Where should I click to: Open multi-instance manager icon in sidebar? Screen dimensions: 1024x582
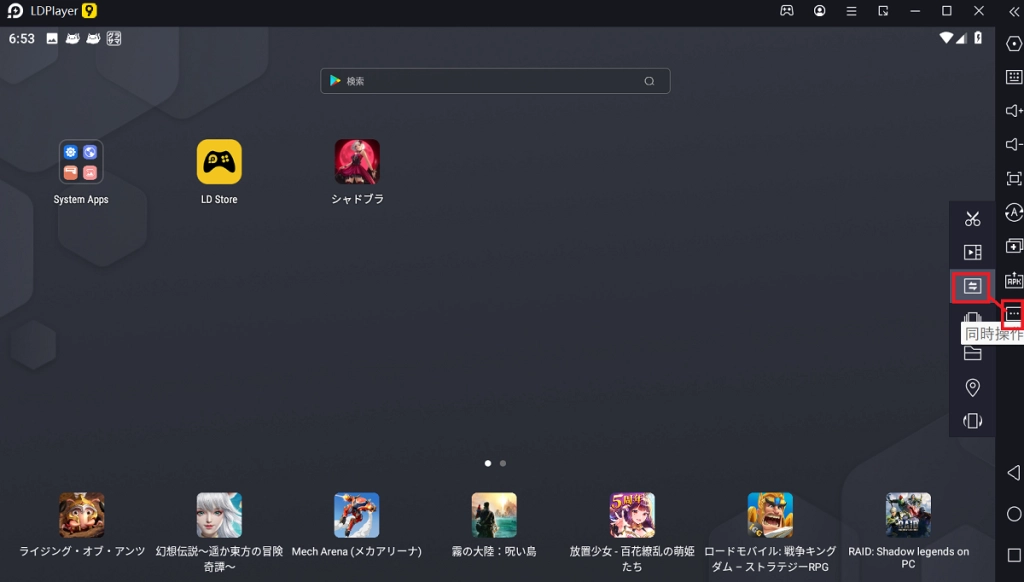[1014, 246]
